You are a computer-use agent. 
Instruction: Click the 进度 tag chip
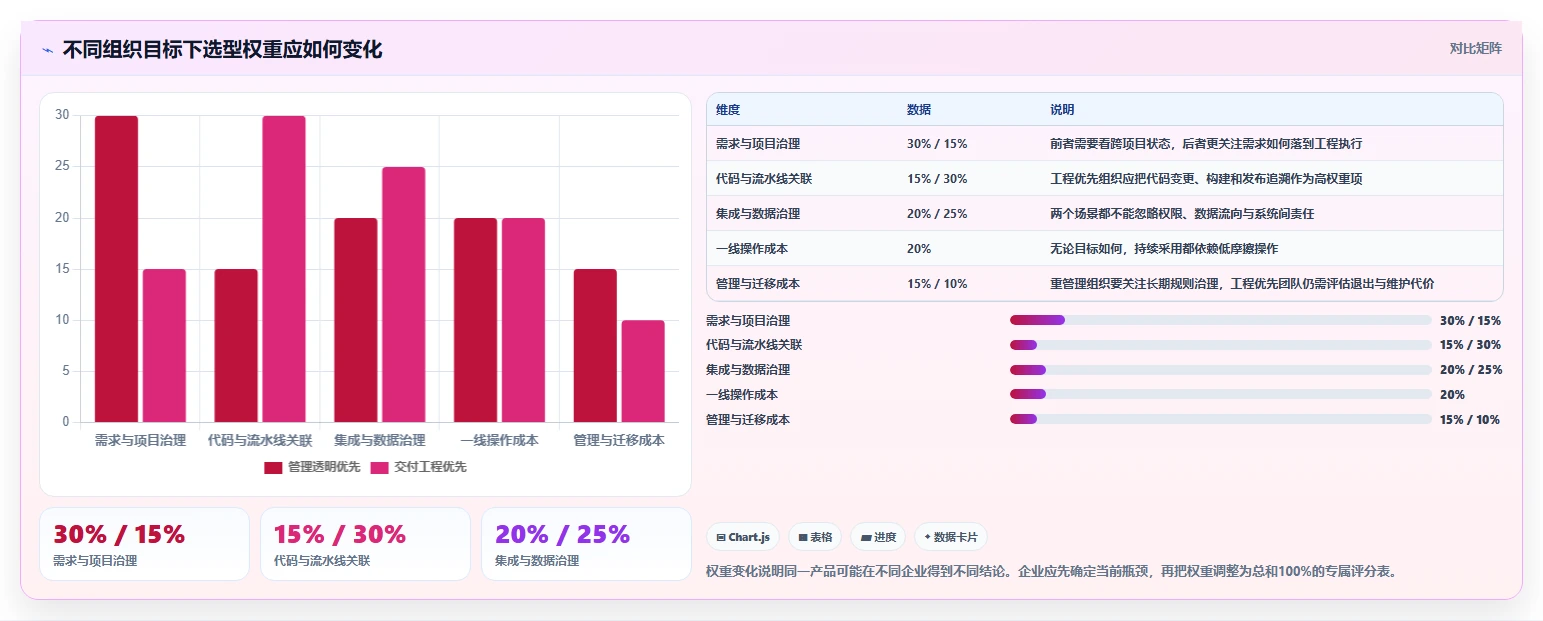(x=877, y=537)
